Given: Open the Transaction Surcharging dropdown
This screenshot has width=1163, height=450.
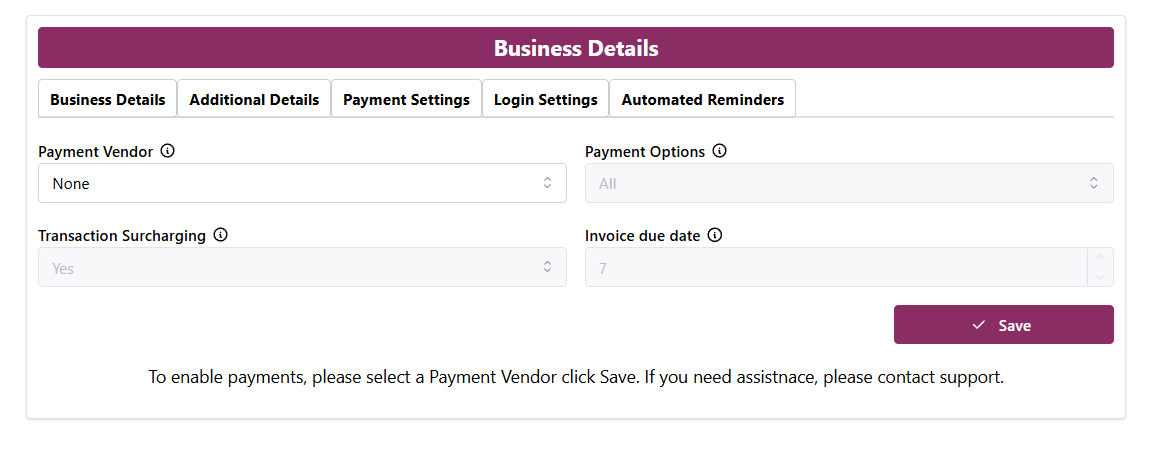Looking at the screenshot, I should point(301,267).
